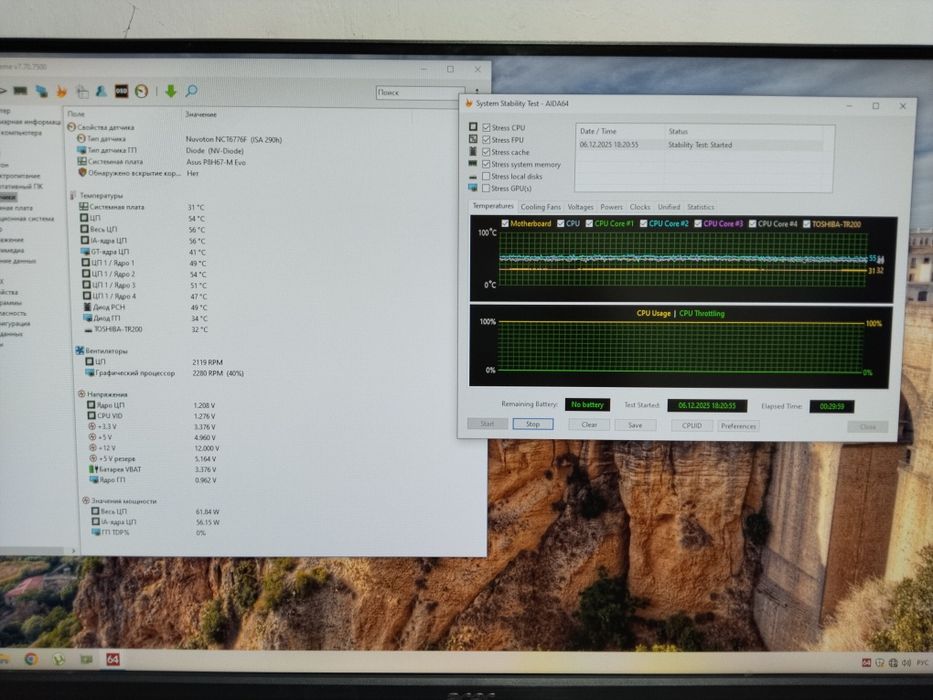Enable Stress local disks checkbox
933x700 pixels.
coord(486,176)
